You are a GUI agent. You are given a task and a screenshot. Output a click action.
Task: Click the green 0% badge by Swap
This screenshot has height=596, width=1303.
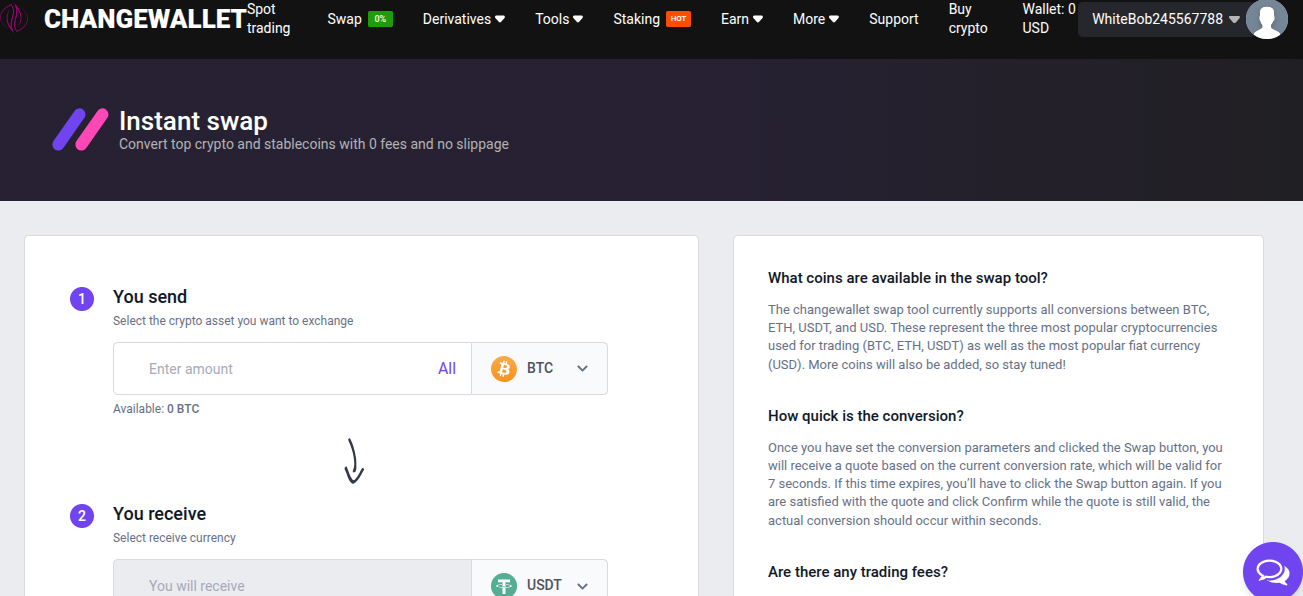pyautogui.click(x=380, y=19)
